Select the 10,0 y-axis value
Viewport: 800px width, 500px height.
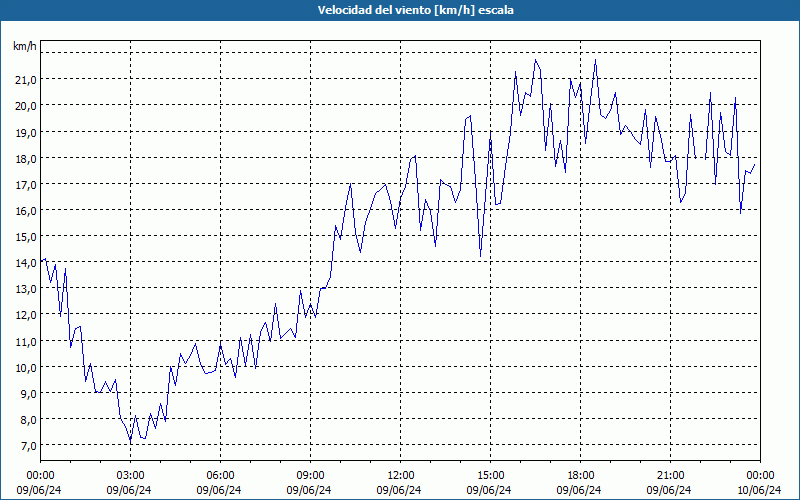(27, 367)
